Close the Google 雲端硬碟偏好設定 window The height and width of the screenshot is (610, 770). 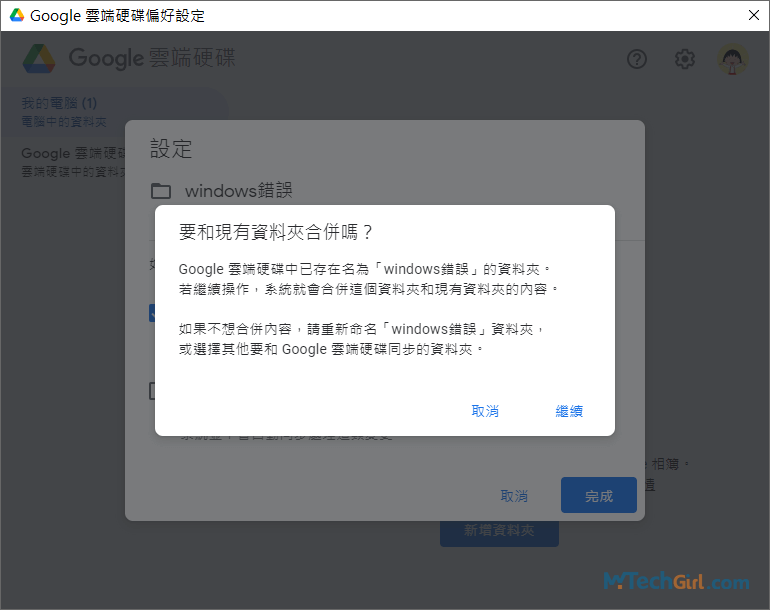(x=753, y=15)
